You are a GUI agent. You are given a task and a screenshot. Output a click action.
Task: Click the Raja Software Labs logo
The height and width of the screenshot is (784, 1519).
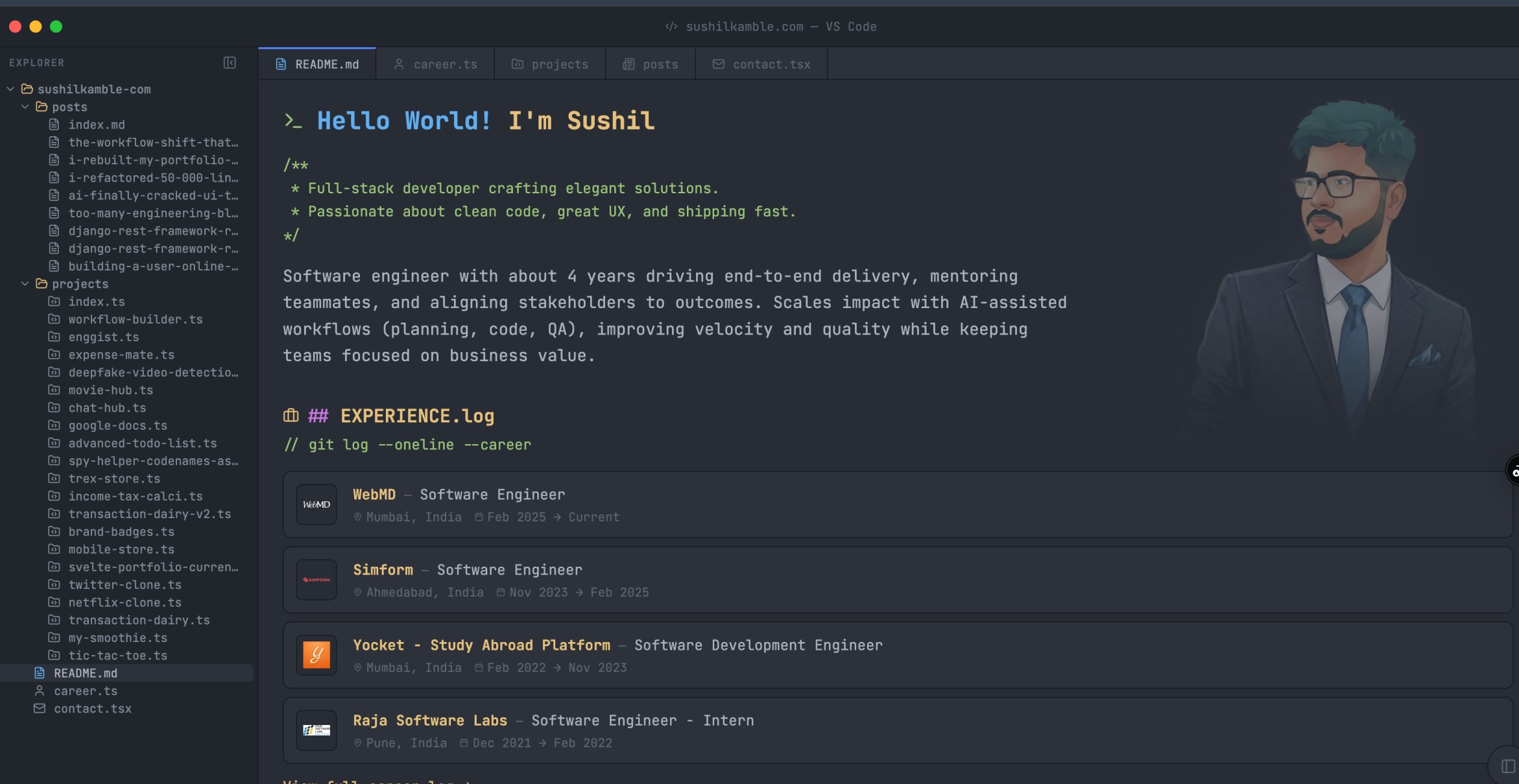pyautogui.click(x=316, y=730)
